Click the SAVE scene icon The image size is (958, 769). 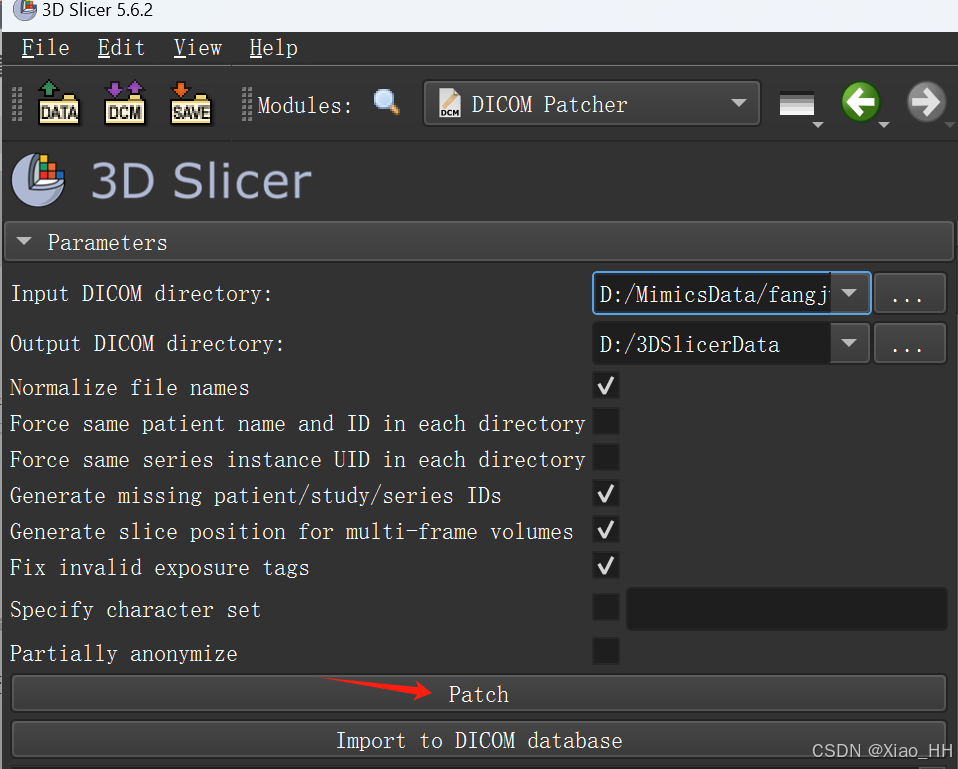coord(191,103)
